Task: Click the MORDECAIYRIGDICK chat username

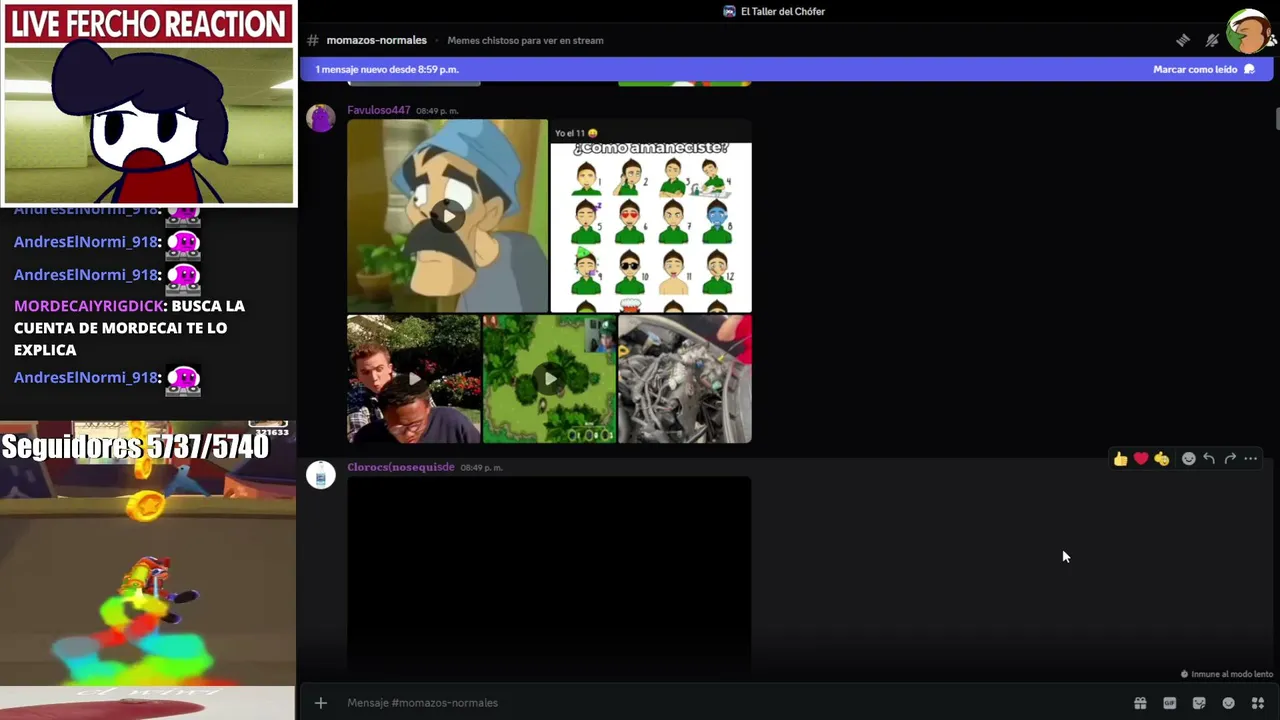Action: point(88,306)
